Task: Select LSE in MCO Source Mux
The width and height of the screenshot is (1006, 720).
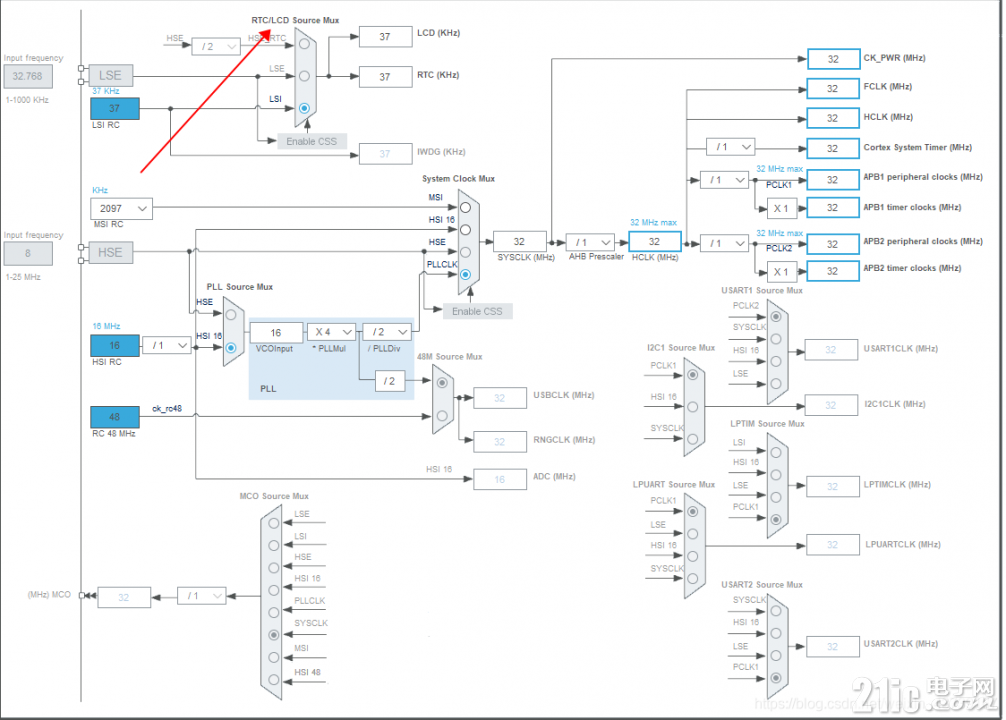Action: pyautogui.click(x=274, y=523)
